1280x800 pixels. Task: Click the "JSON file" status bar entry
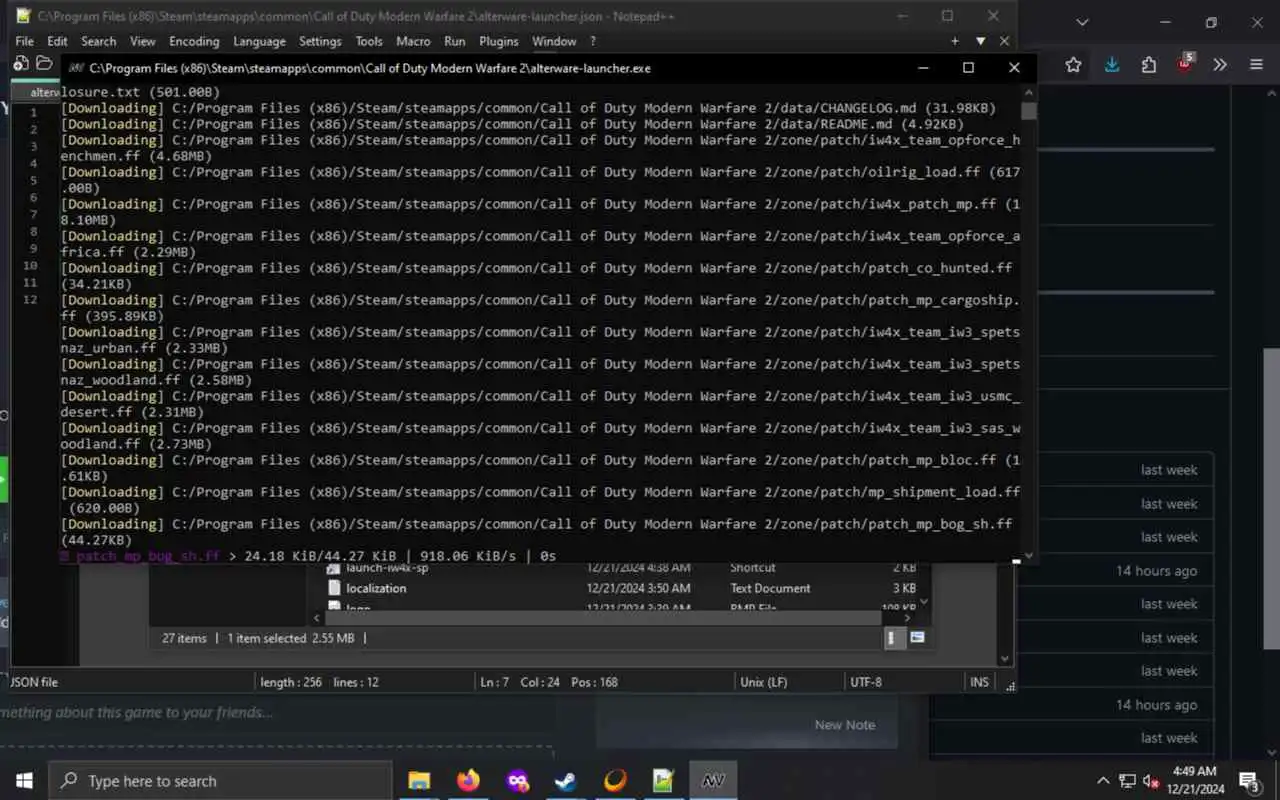[34, 682]
